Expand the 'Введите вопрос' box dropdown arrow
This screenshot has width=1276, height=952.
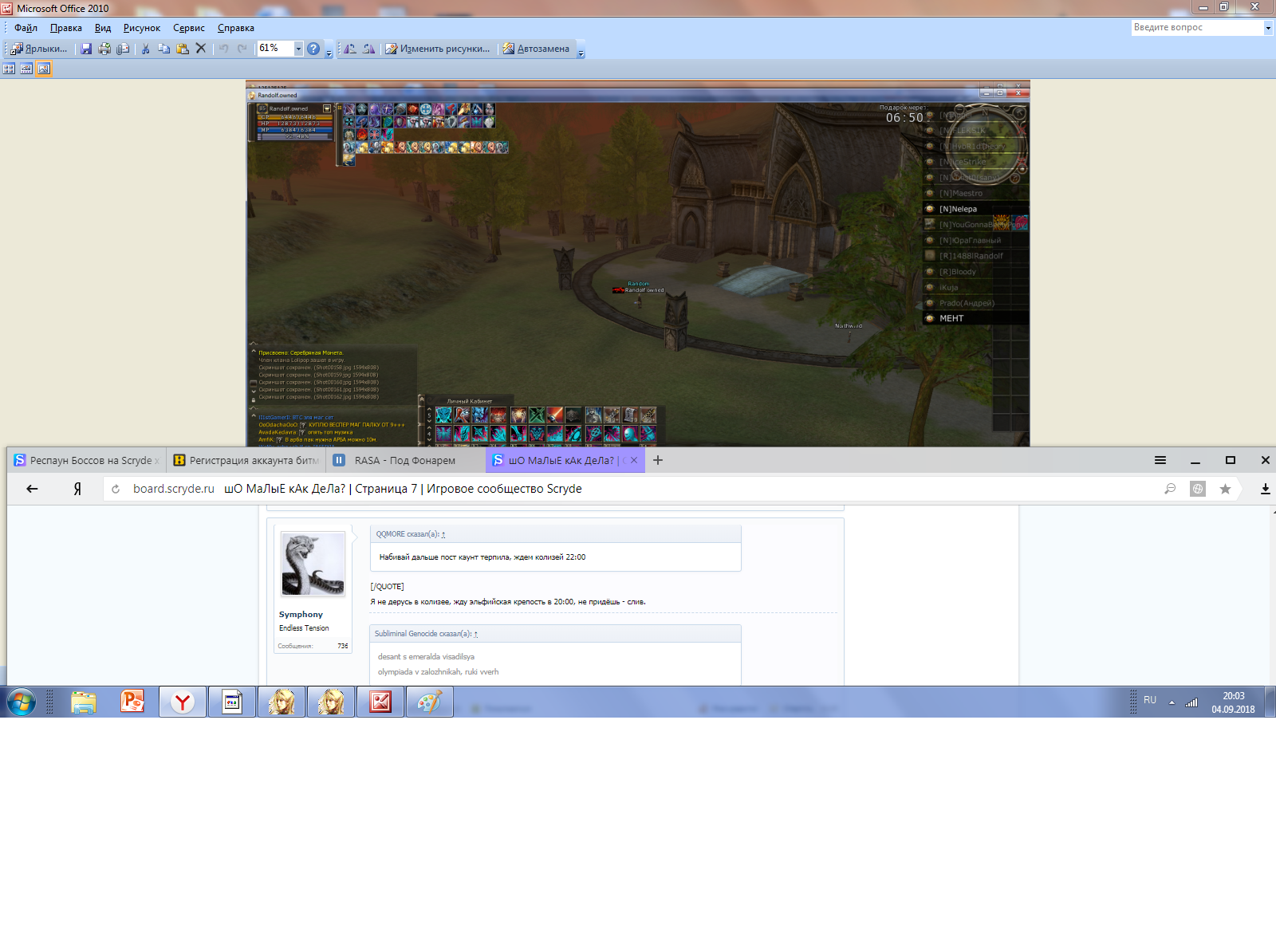pos(1268,28)
